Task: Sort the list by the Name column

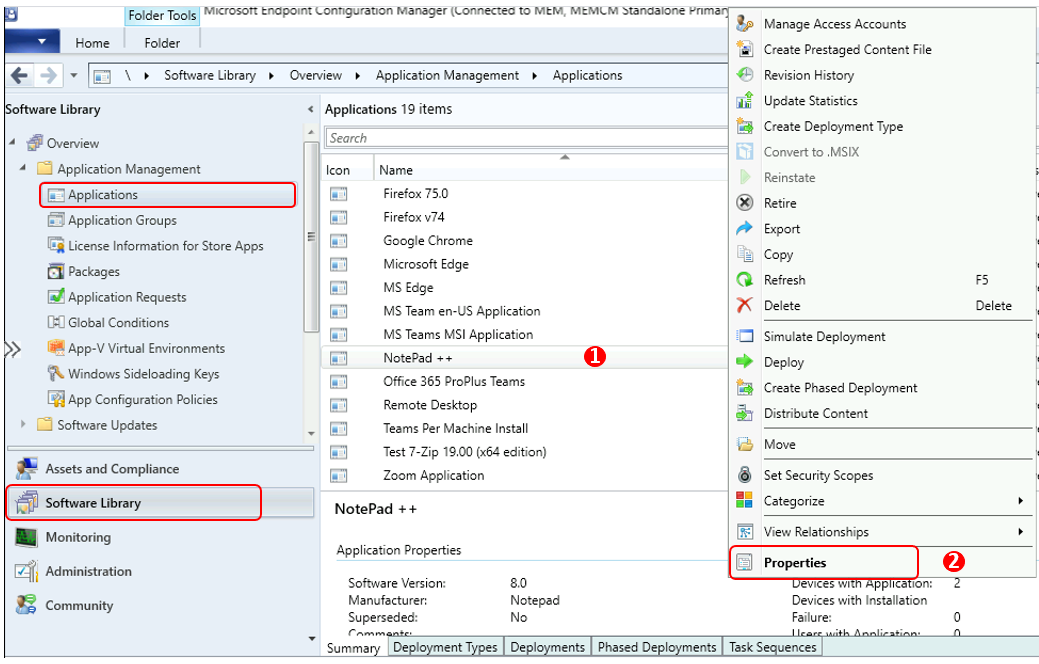Action: tap(550, 170)
